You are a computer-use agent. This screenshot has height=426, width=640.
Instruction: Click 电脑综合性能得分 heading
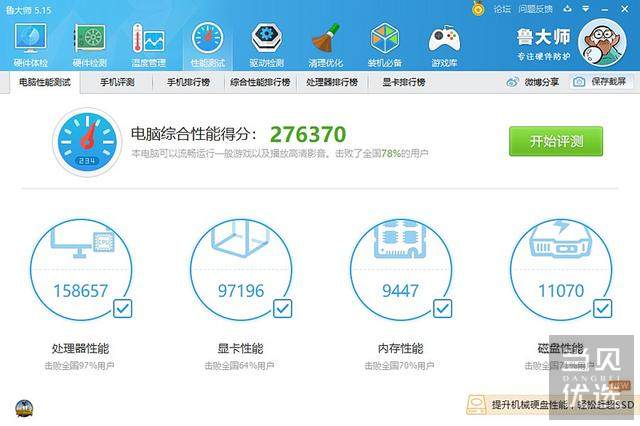tap(194, 134)
